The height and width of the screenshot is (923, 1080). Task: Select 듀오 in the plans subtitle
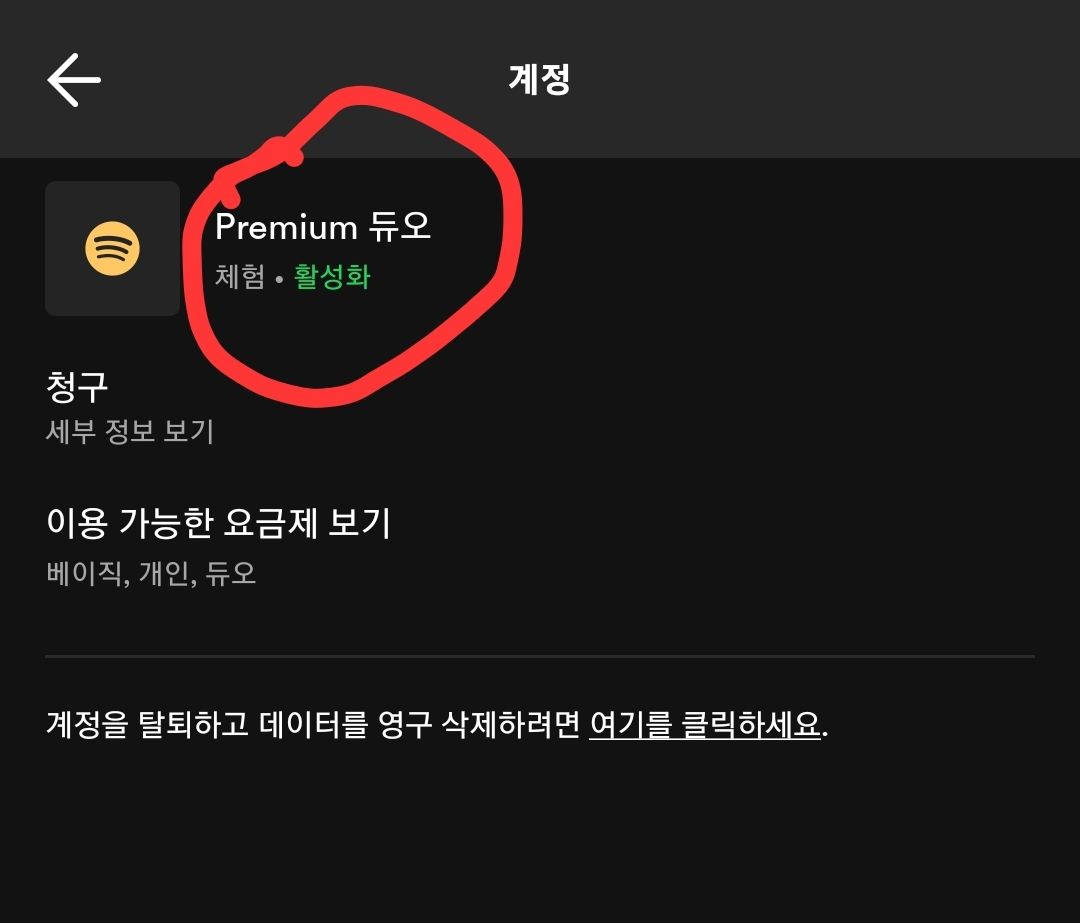[231, 574]
